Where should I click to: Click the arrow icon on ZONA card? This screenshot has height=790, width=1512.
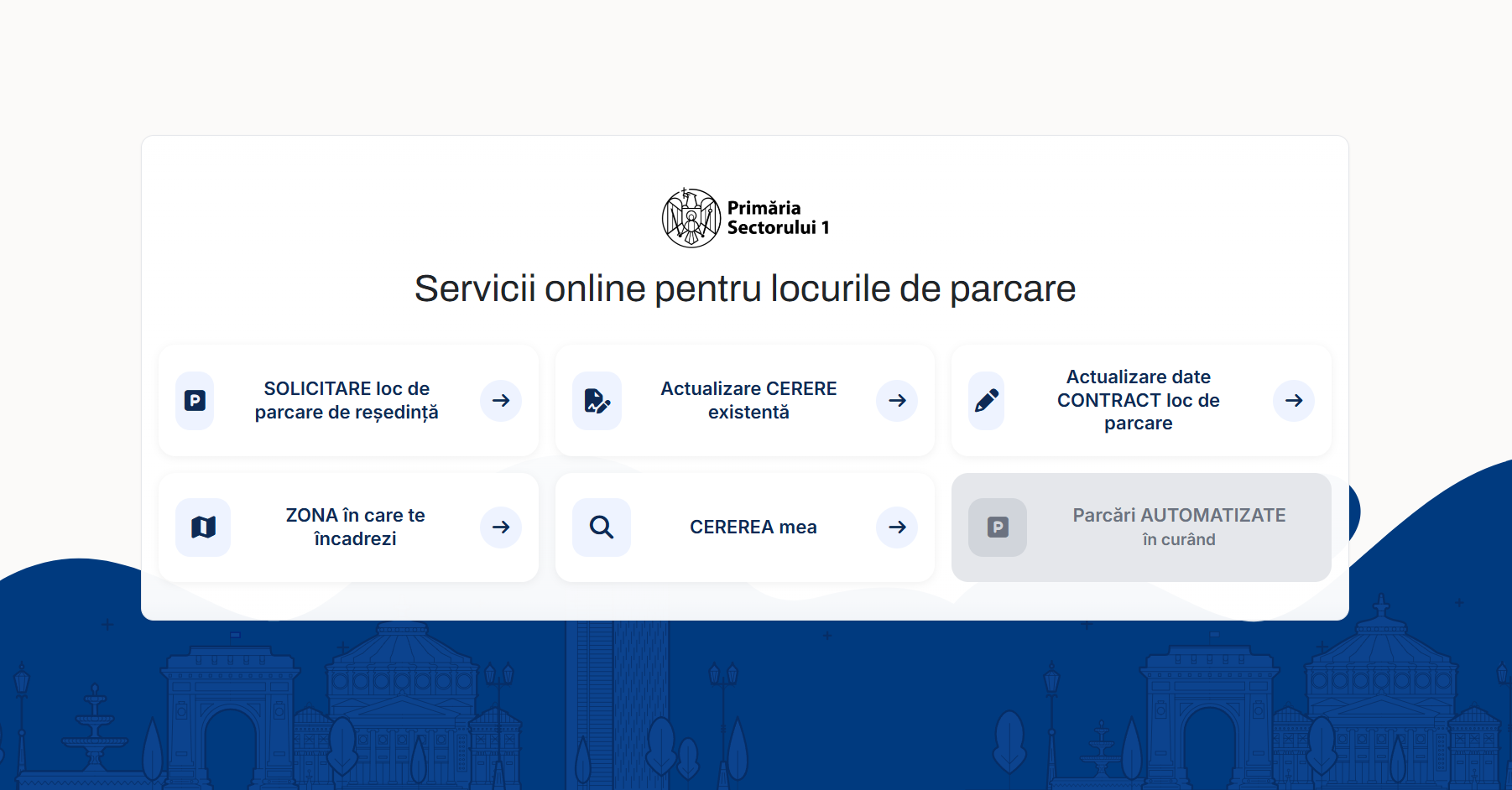(500, 527)
